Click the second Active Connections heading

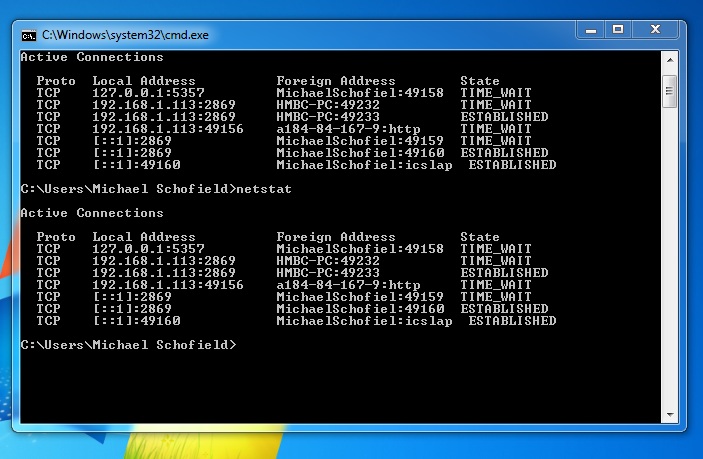[92, 213]
